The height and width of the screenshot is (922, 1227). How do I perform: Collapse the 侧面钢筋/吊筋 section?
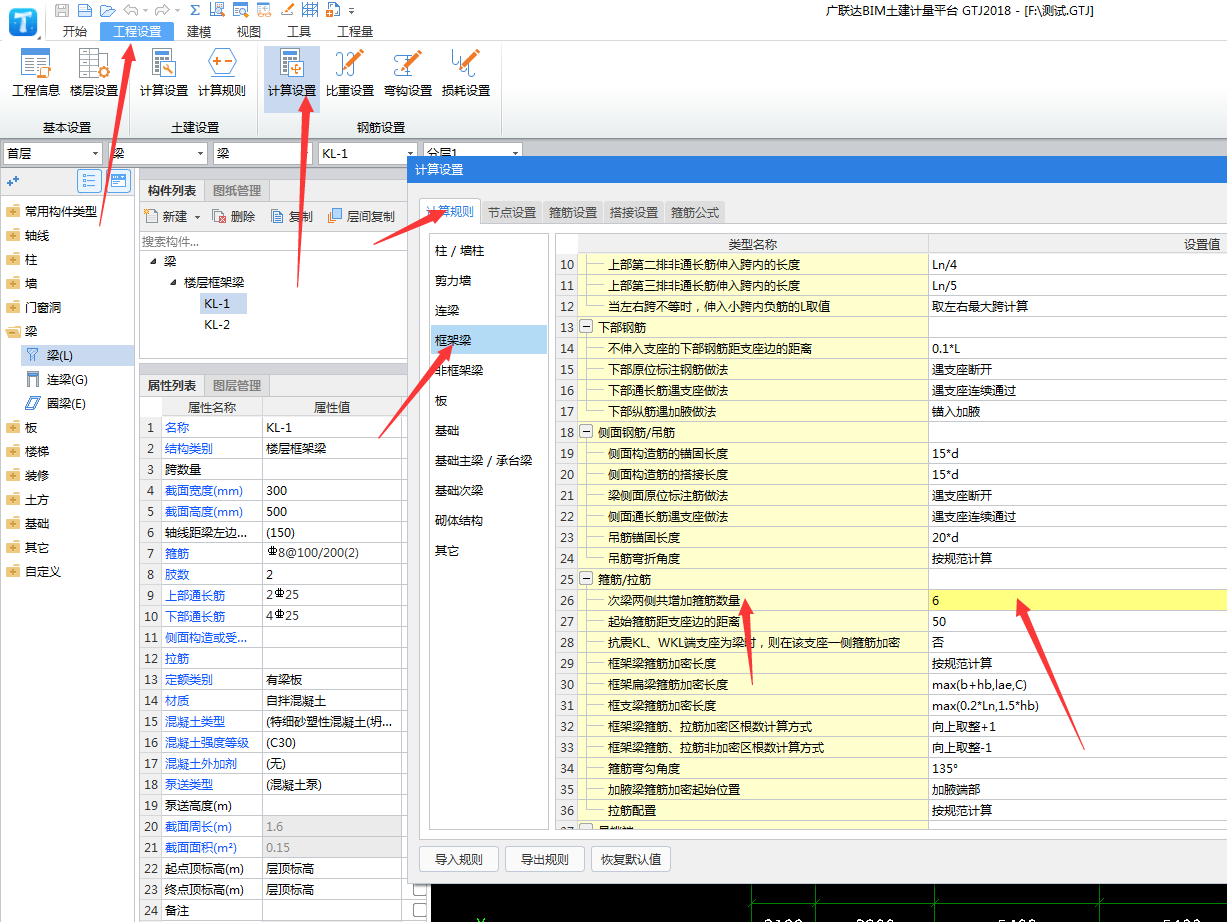[x=586, y=432]
